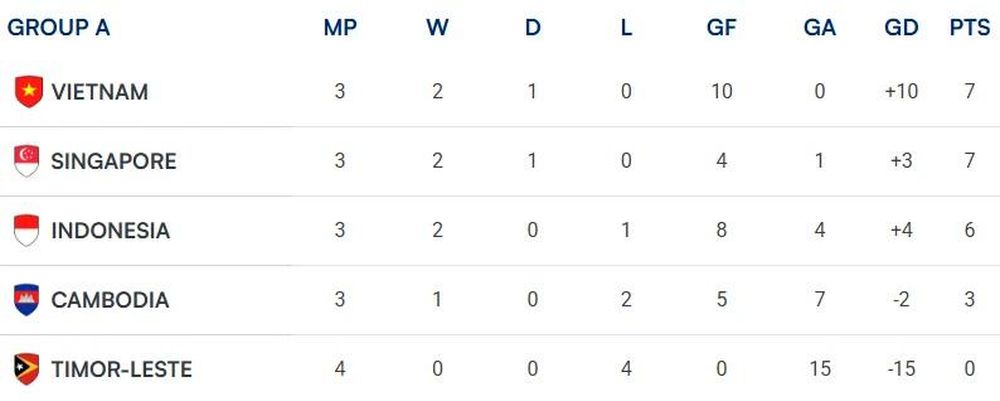
Task: Select Vietnam's +10 goal difference cell
Action: point(901,92)
